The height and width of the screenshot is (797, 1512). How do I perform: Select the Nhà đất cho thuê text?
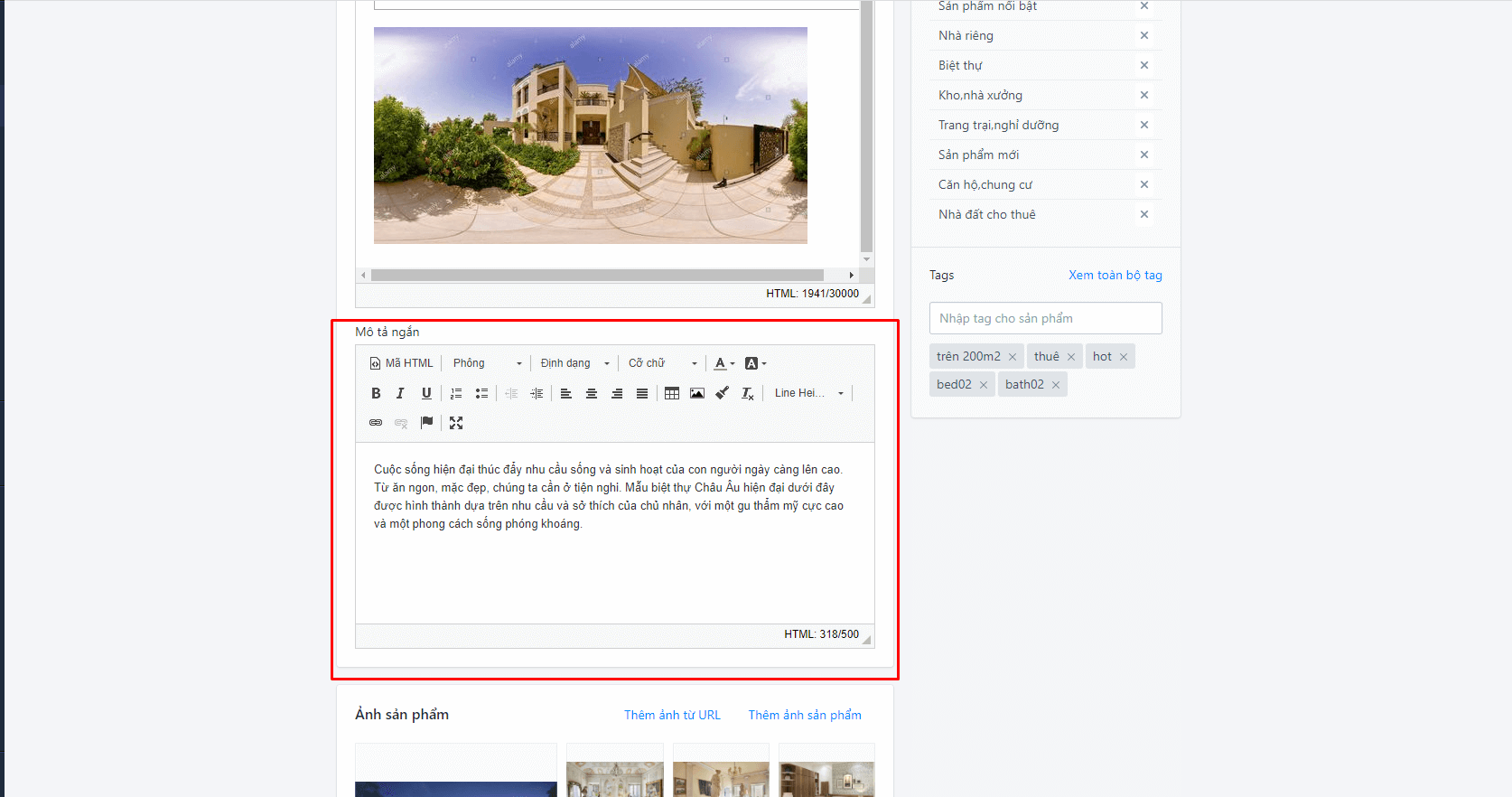[x=987, y=214]
